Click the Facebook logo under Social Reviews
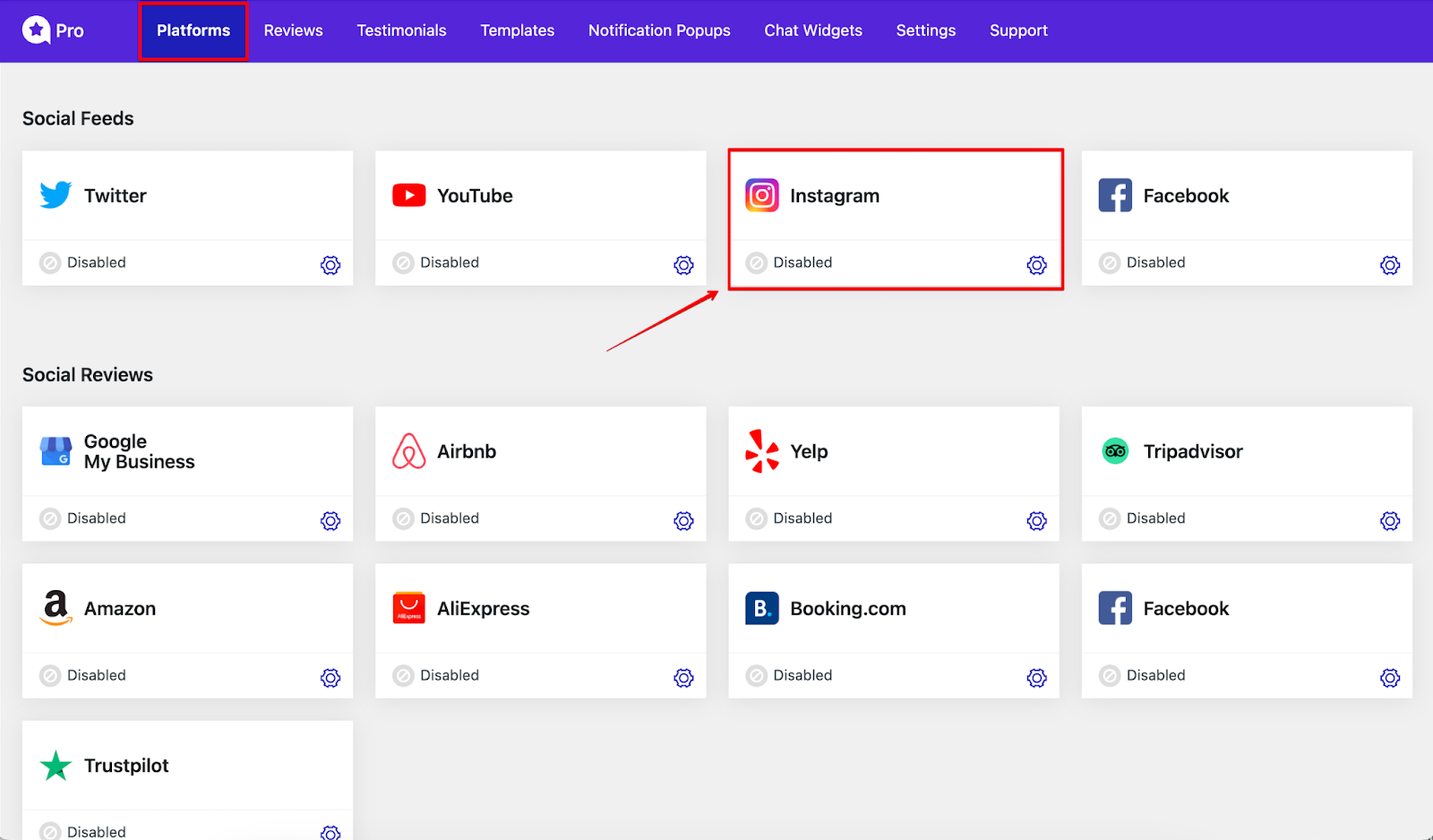This screenshot has height=840, width=1433. point(1115,608)
